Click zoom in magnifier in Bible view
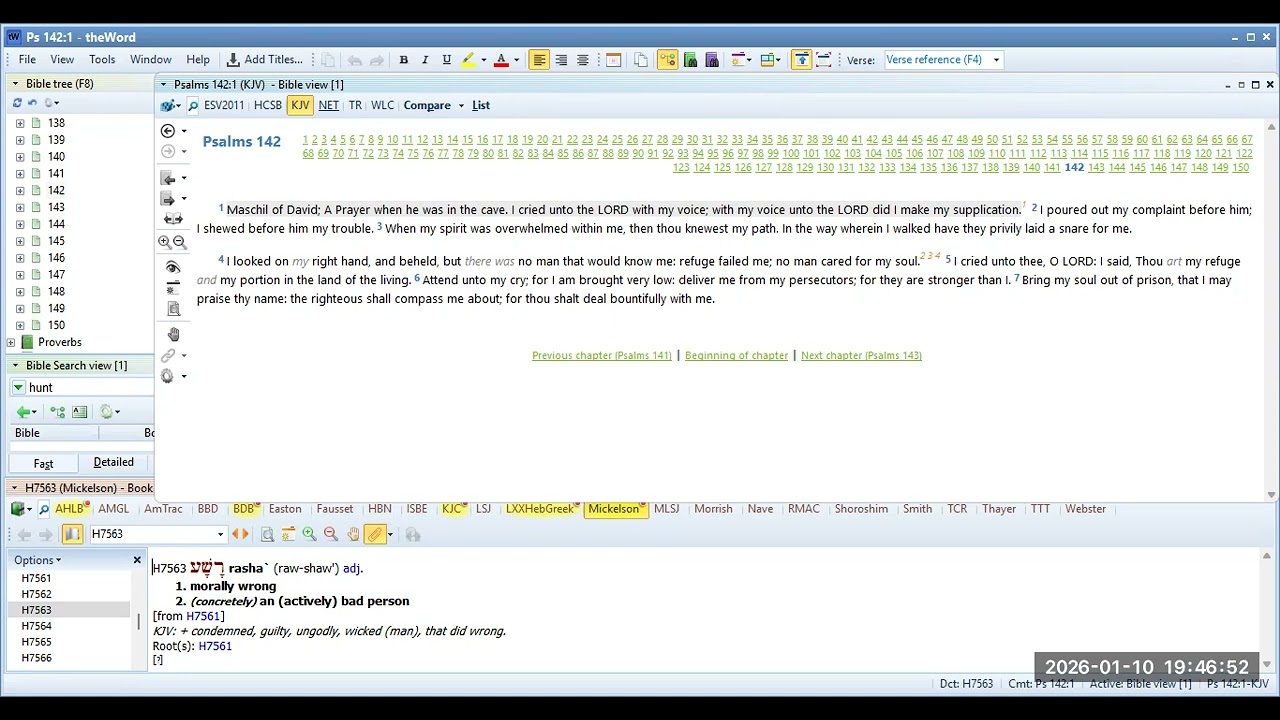 164,242
